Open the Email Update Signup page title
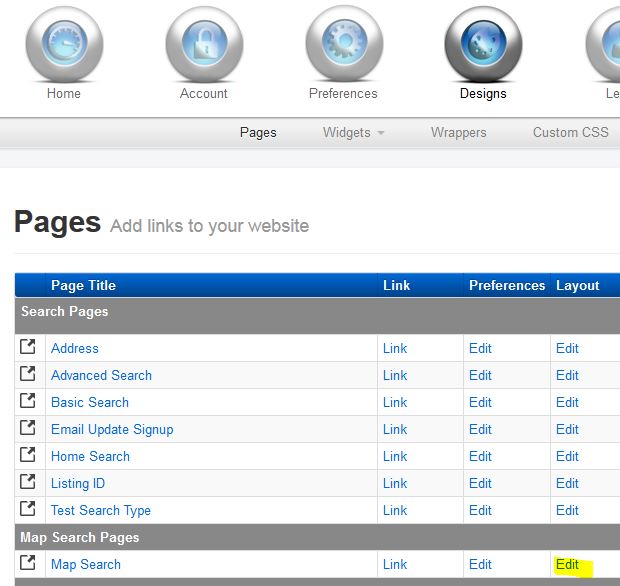The height and width of the screenshot is (586, 620). point(112,430)
